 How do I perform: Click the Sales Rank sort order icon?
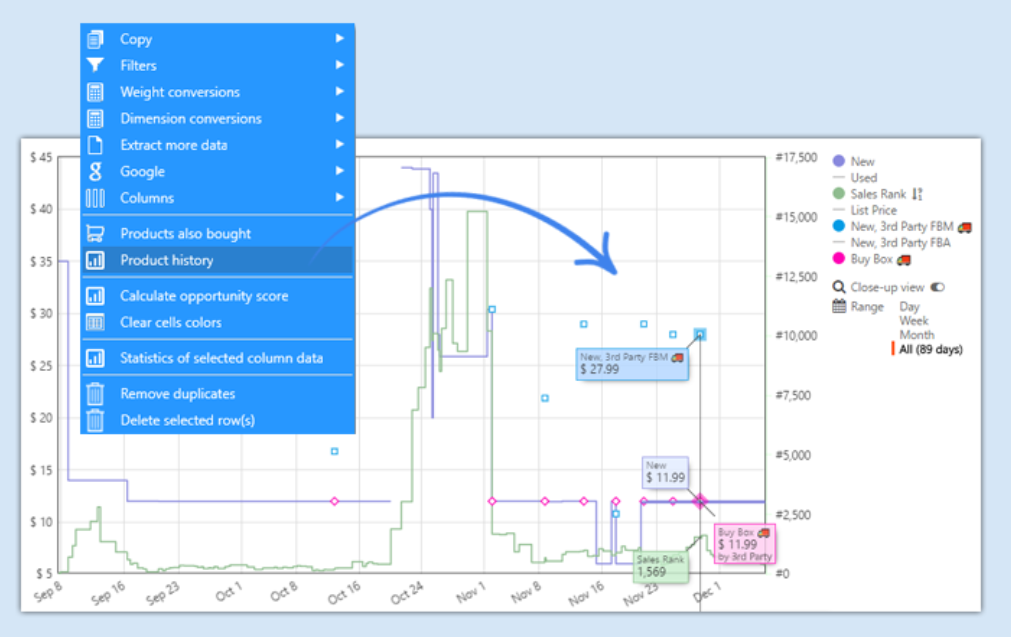click(918, 194)
